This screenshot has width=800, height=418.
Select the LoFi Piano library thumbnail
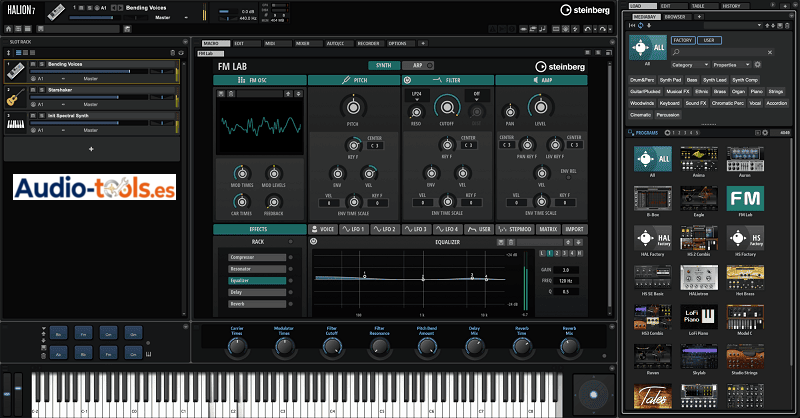698,317
